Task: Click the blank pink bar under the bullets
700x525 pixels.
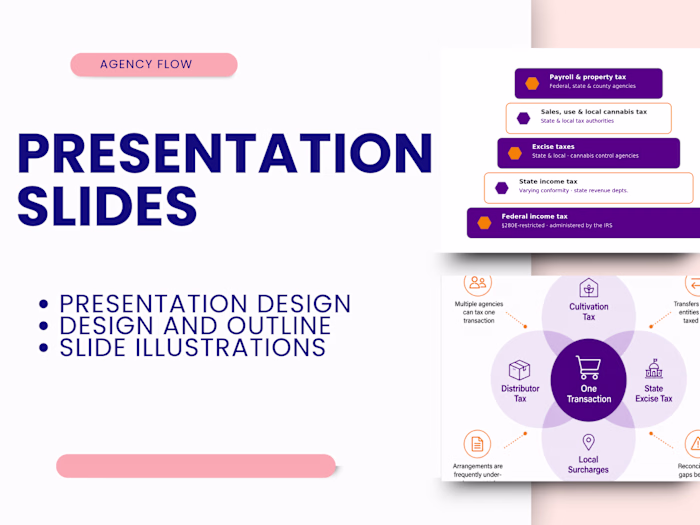Action: (196, 466)
